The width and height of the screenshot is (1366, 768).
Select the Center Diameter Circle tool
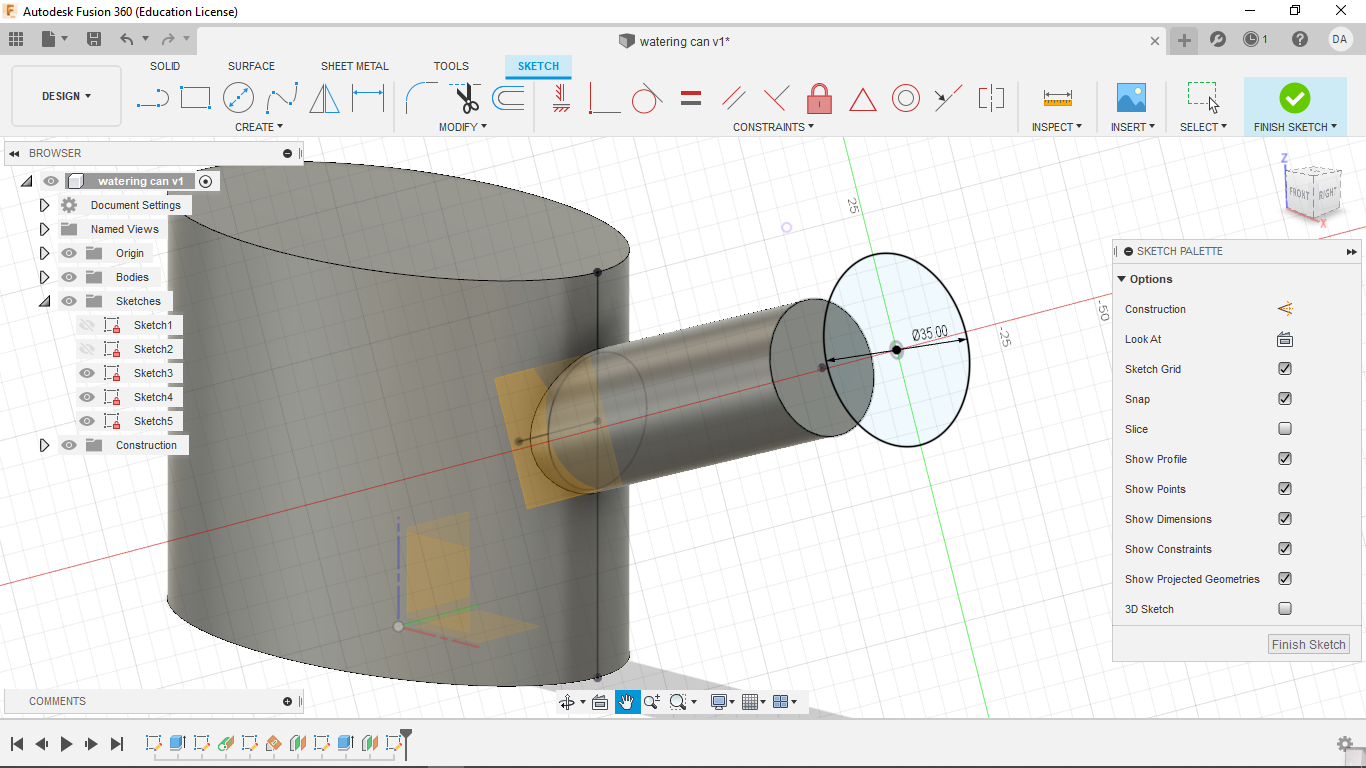[238, 98]
